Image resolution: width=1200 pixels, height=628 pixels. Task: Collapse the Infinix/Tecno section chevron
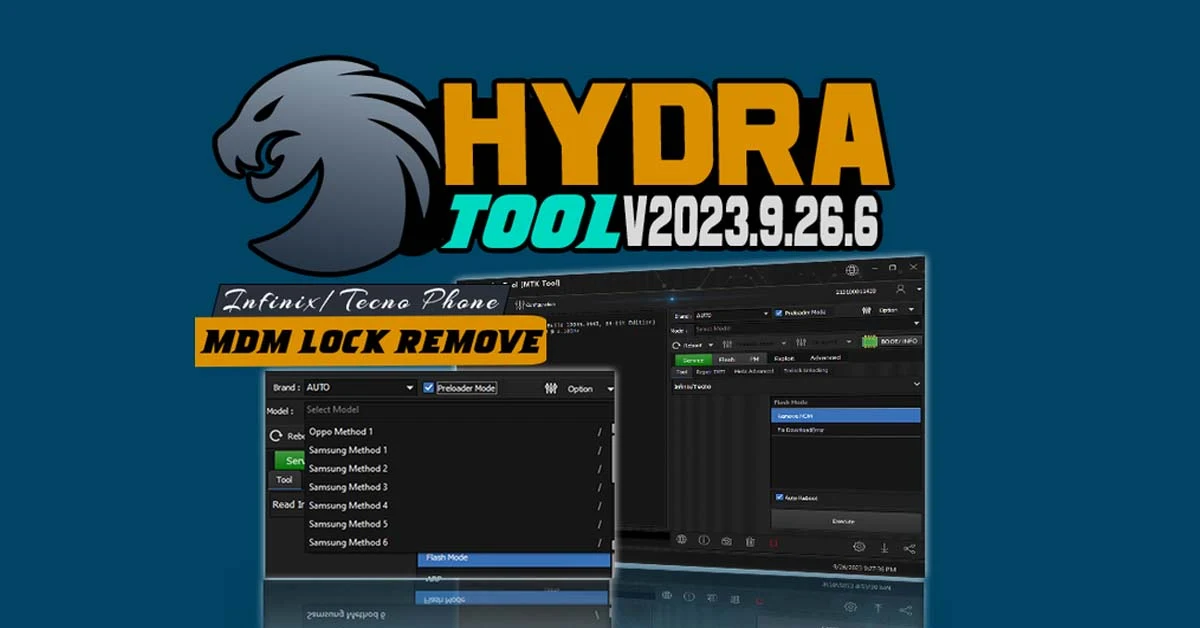coord(916,384)
